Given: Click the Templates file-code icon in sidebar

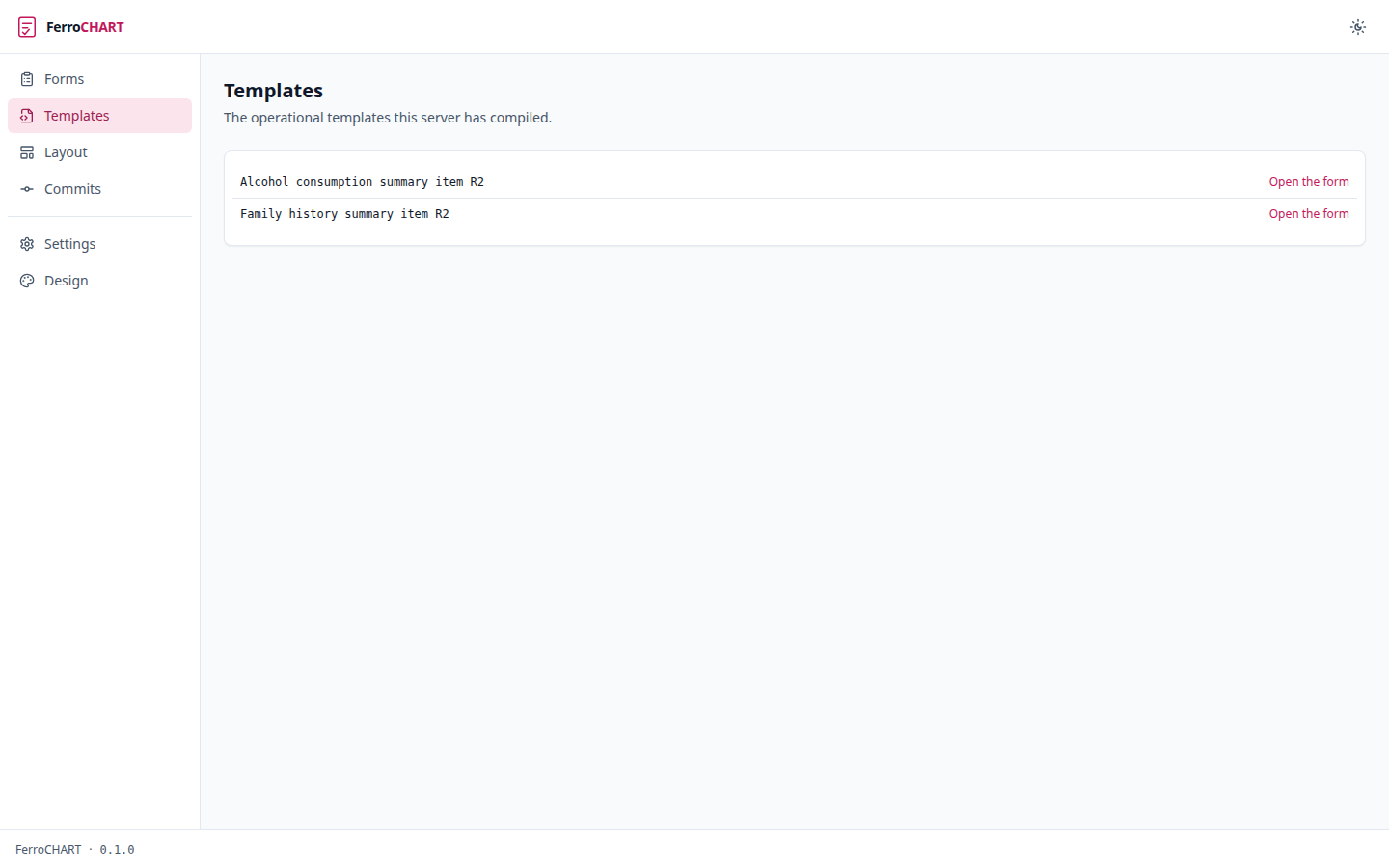Looking at the screenshot, I should (27, 116).
